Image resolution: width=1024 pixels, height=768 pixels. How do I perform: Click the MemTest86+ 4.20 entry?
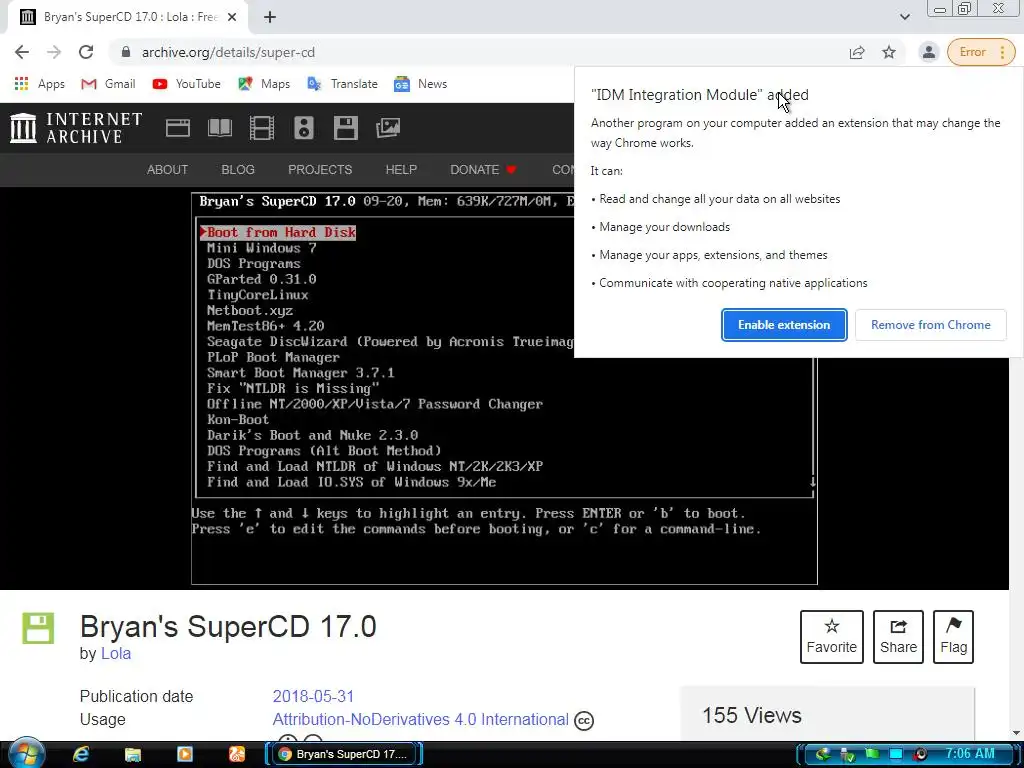coord(265,326)
